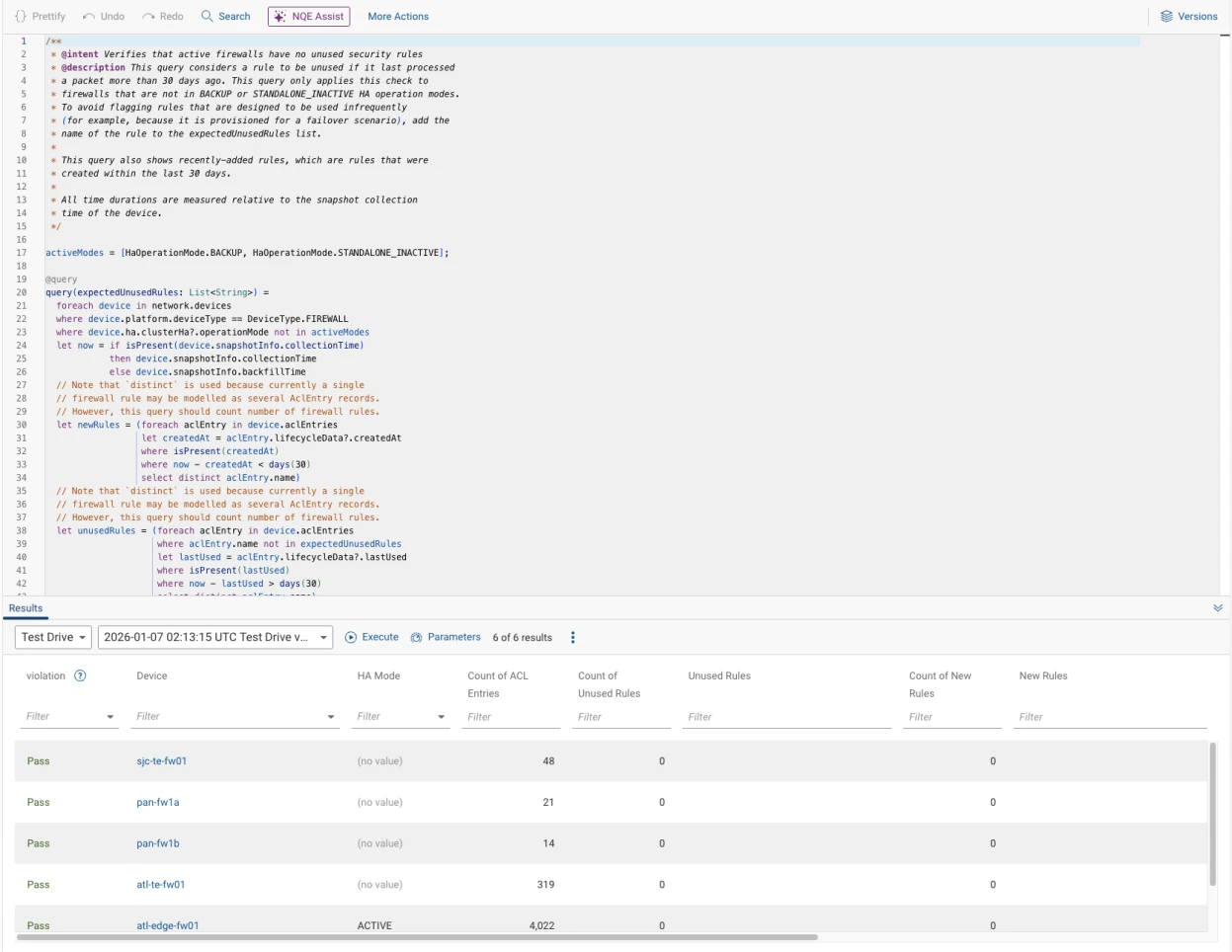This screenshot has height=952, width=1232.
Task: Click the ACL count cell 48
Action: coord(548,761)
